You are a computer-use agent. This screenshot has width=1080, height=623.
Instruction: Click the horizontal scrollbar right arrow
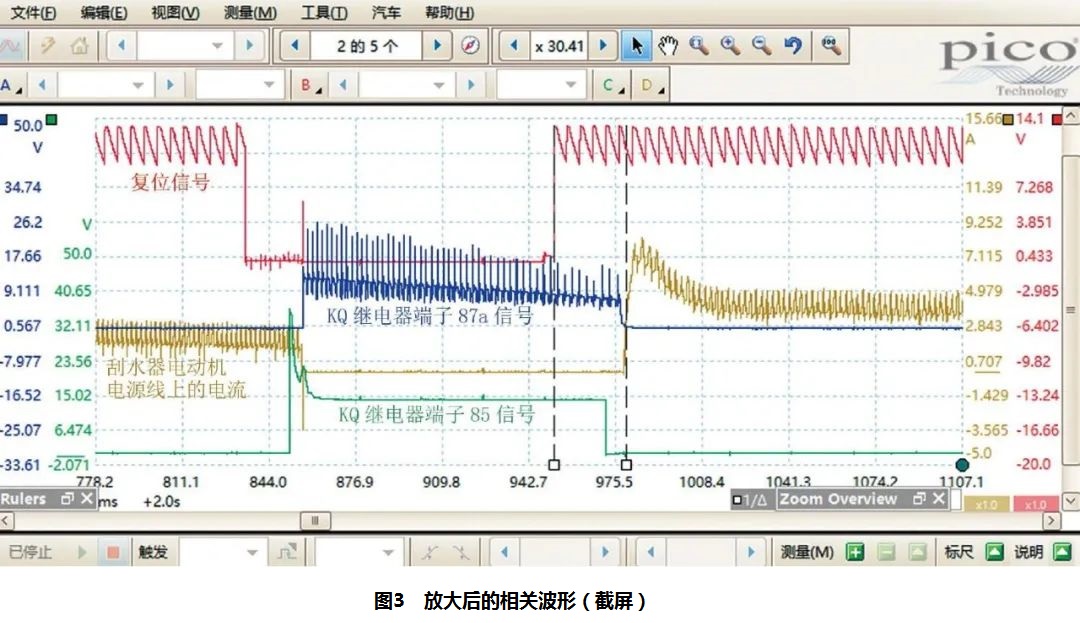click(x=1051, y=521)
